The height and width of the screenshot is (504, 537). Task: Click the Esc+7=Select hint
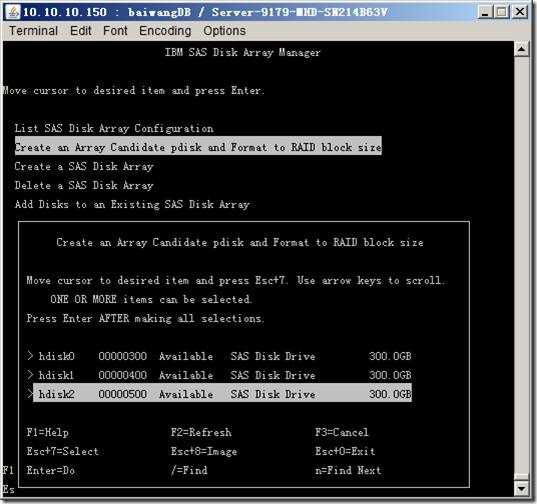62,451
